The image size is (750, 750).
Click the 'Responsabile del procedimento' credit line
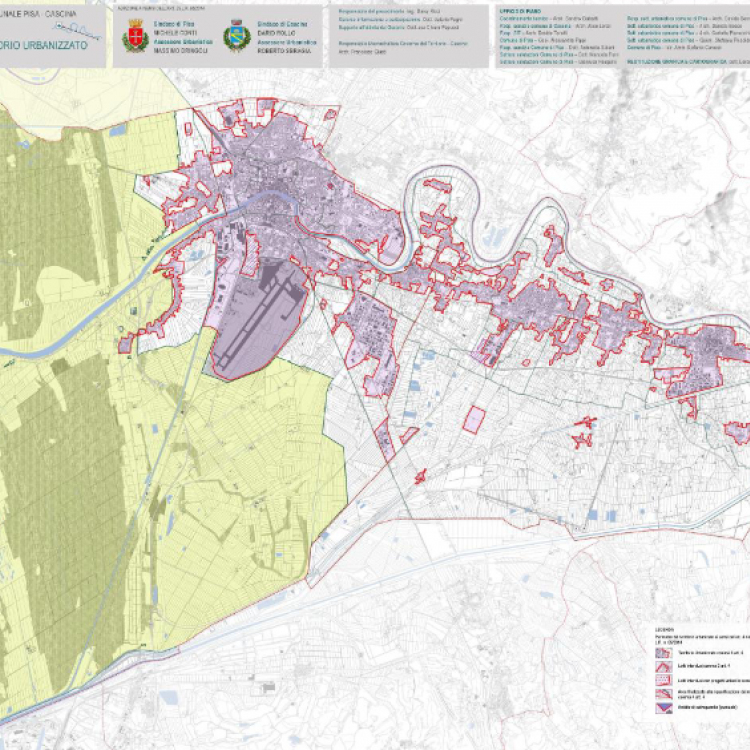tap(389, 11)
